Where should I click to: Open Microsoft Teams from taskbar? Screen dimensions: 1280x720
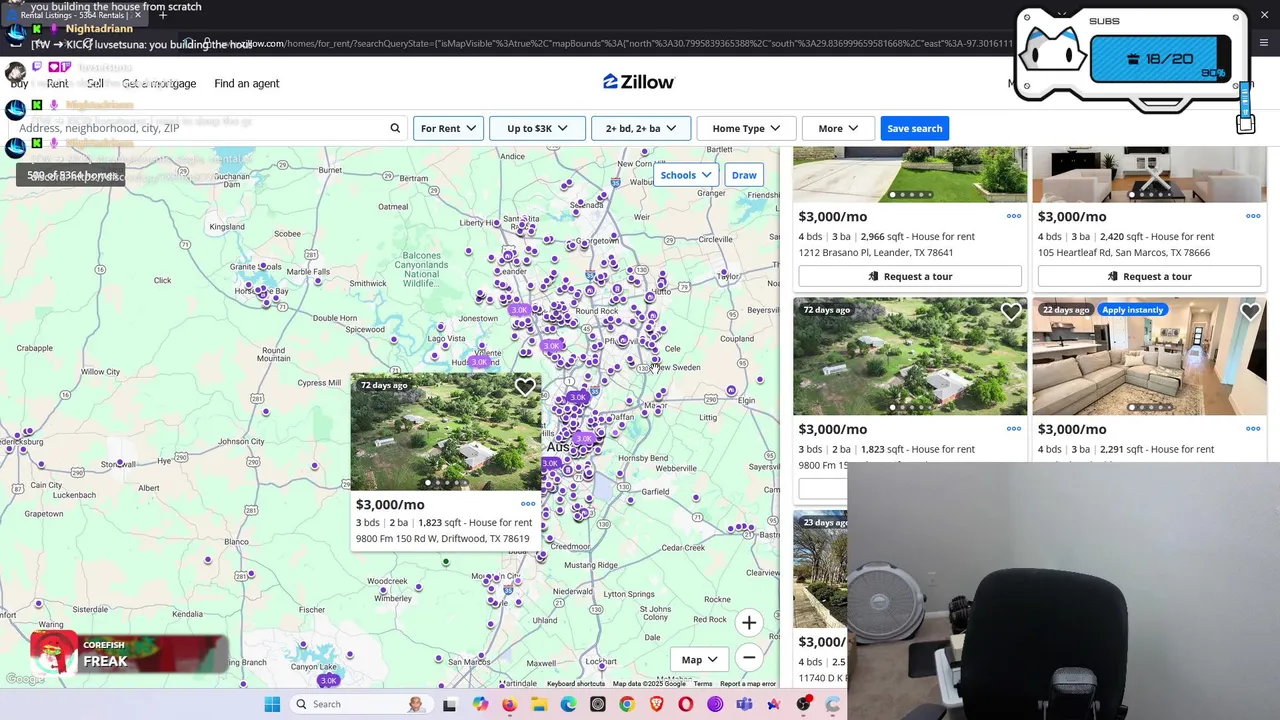pyautogui.click(x=744, y=704)
